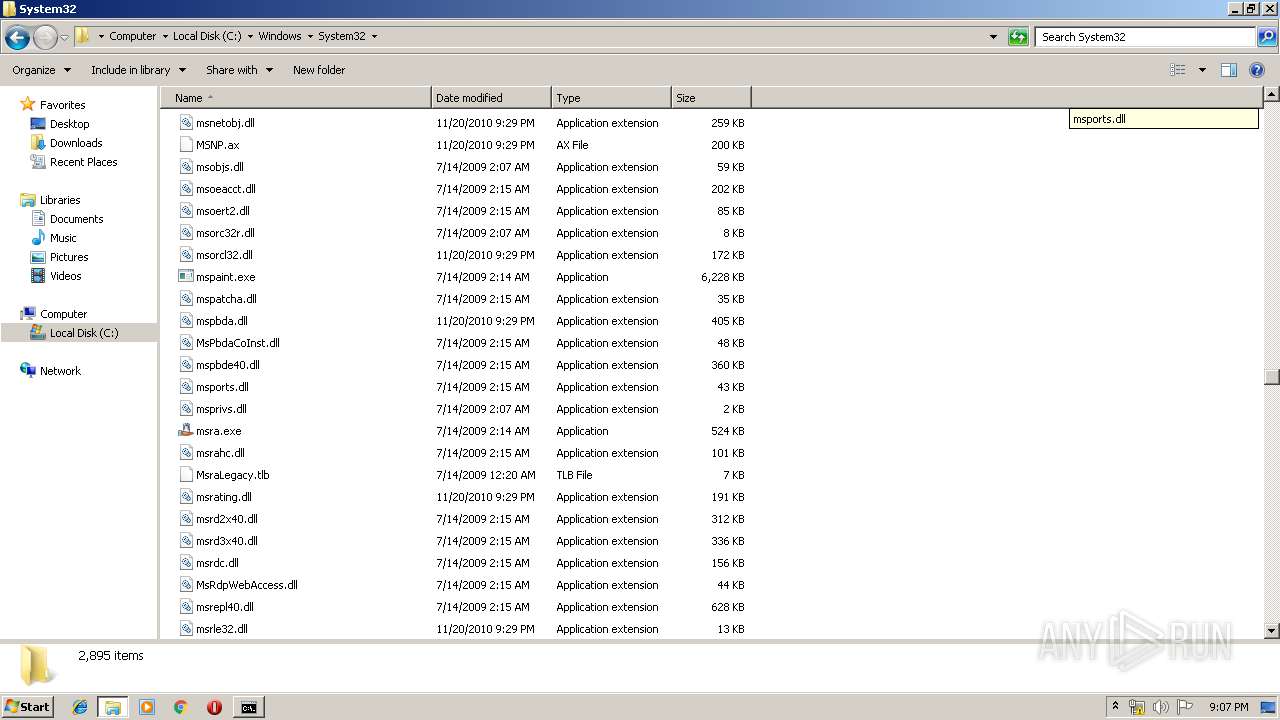Expand dropdown after Local Disk (C:) breadcrumb
The height and width of the screenshot is (720, 1280).
(250, 36)
